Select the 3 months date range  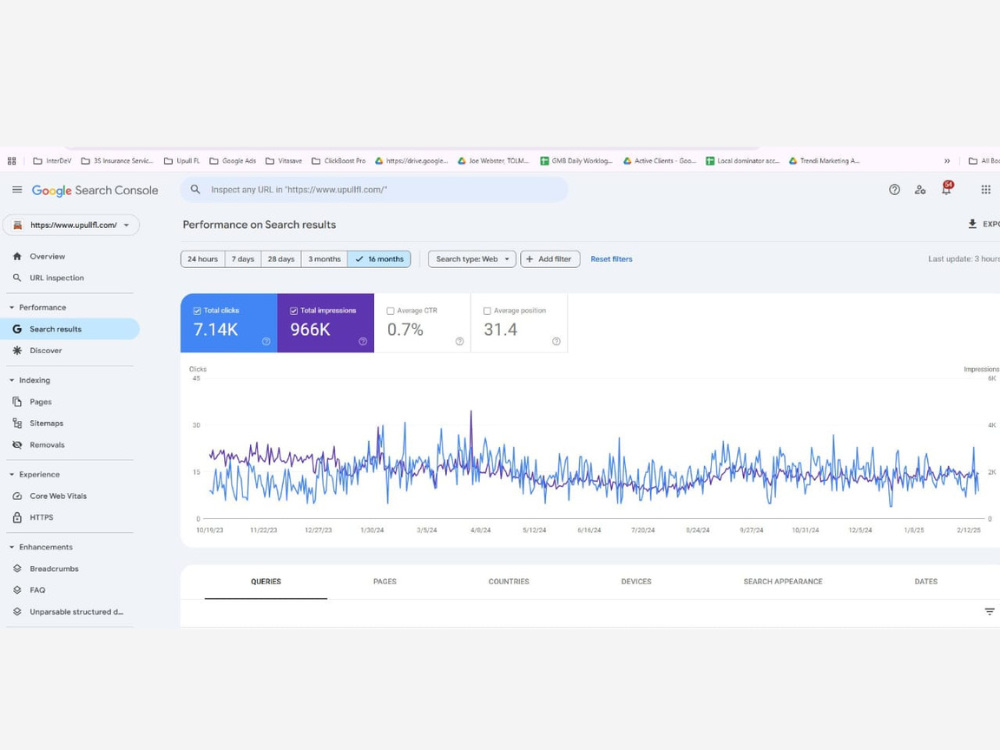(325, 259)
